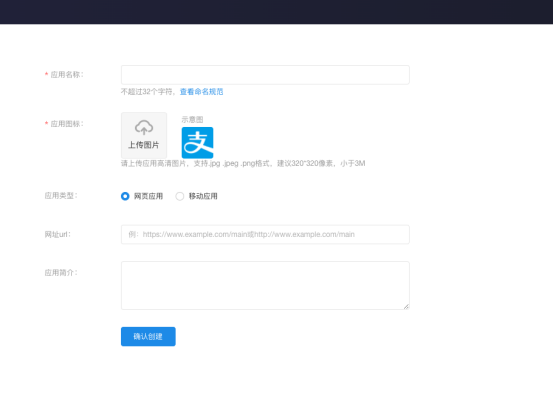Click the 应用类型 field label
Screen dimensions: 554x405
click(61, 195)
